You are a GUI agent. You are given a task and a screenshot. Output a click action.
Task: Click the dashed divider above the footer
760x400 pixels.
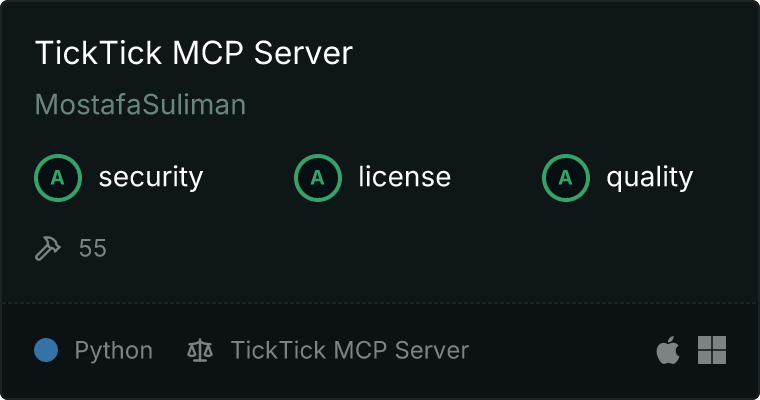tap(380, 303)
